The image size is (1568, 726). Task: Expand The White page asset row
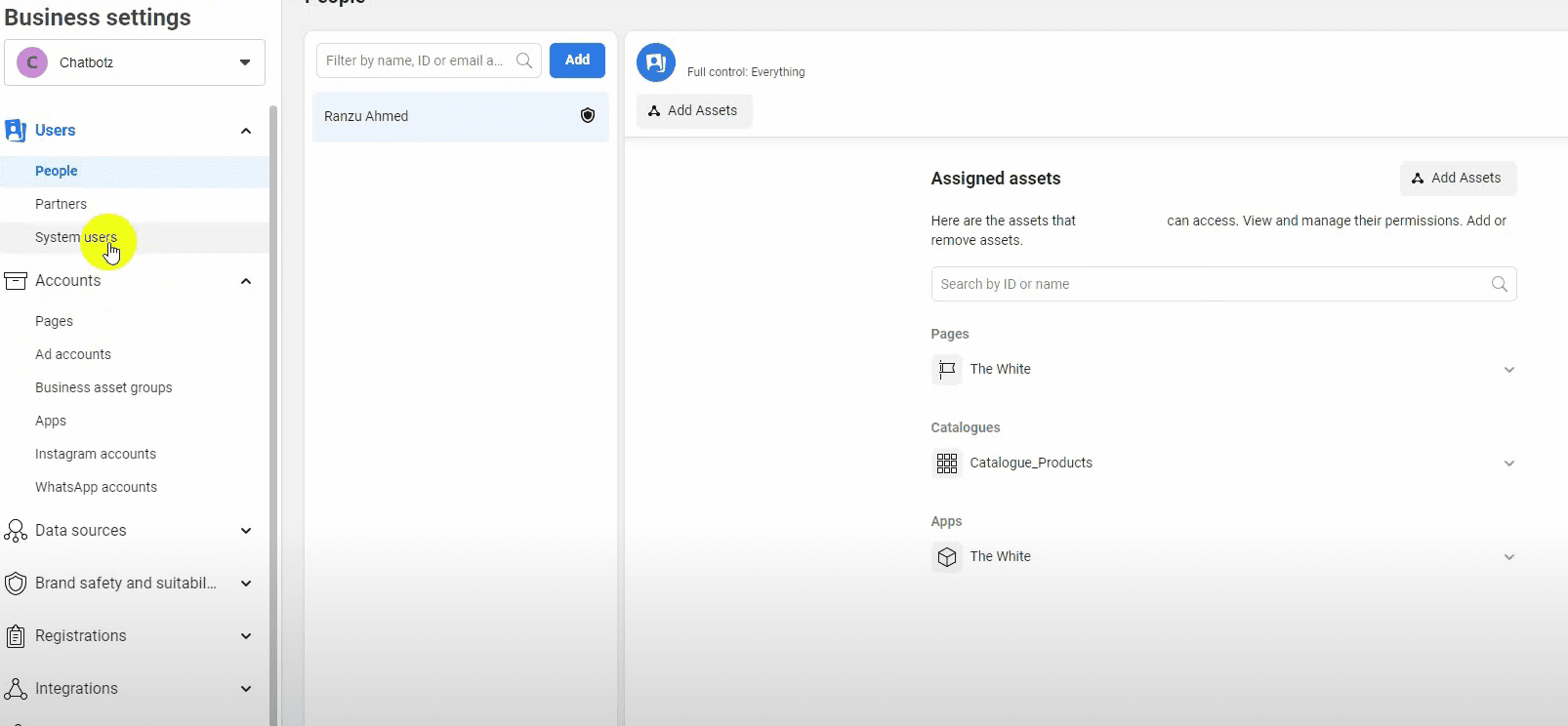[x=1508, y=370]
